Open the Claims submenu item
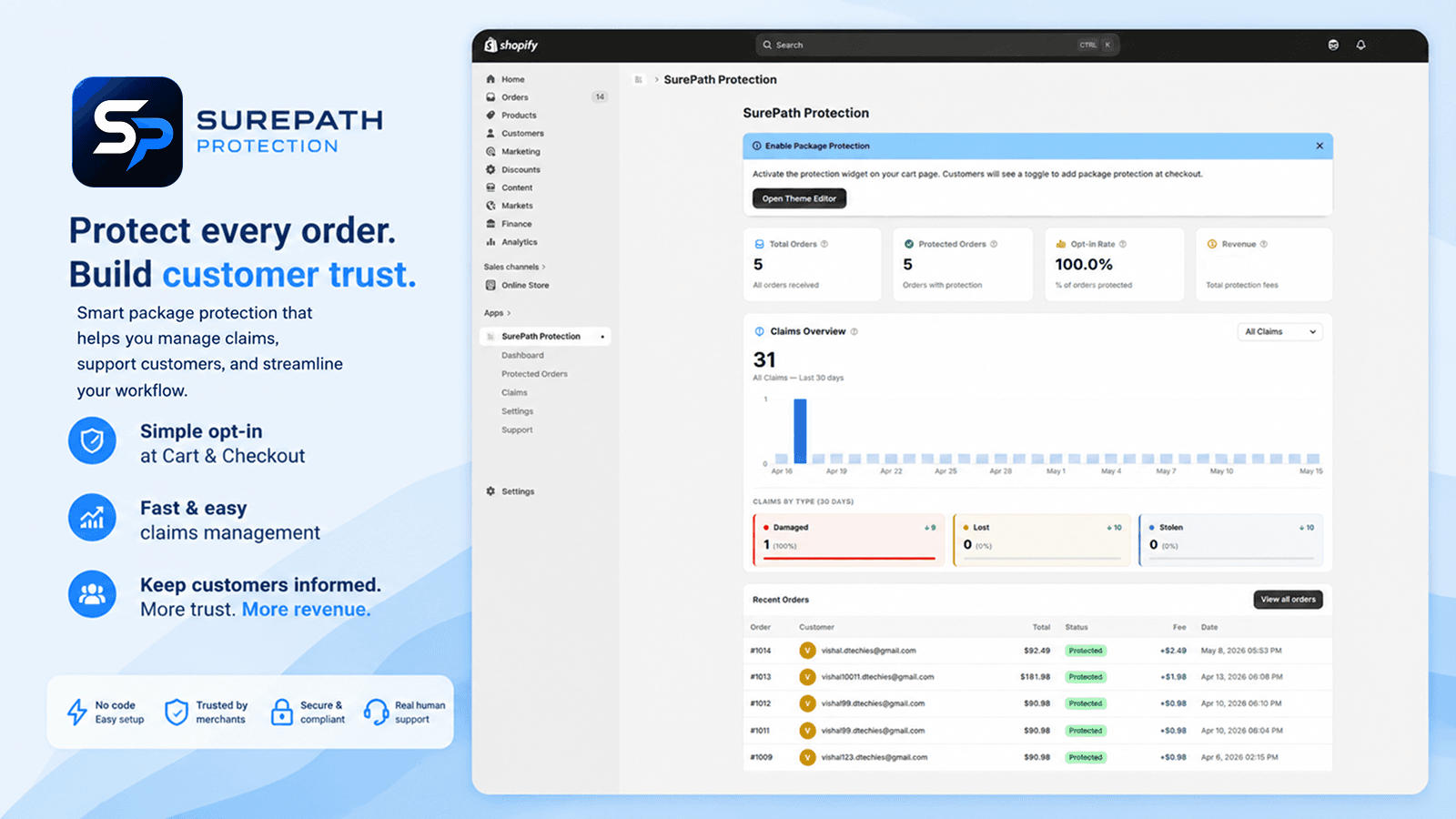Screen dimensions: 1456x819 point(514,393)
